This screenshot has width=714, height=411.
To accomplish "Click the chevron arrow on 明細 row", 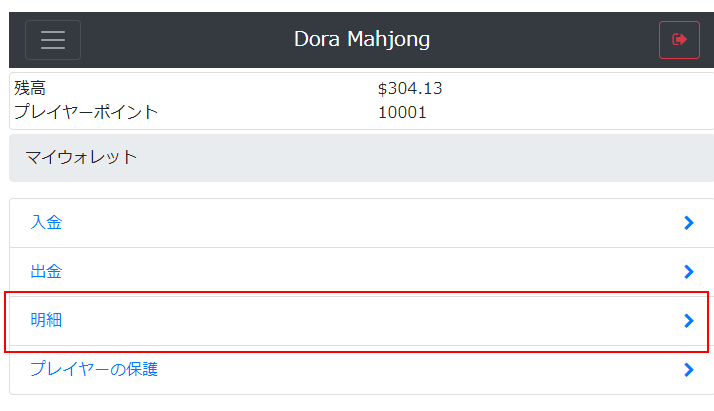I will (688, 321).
